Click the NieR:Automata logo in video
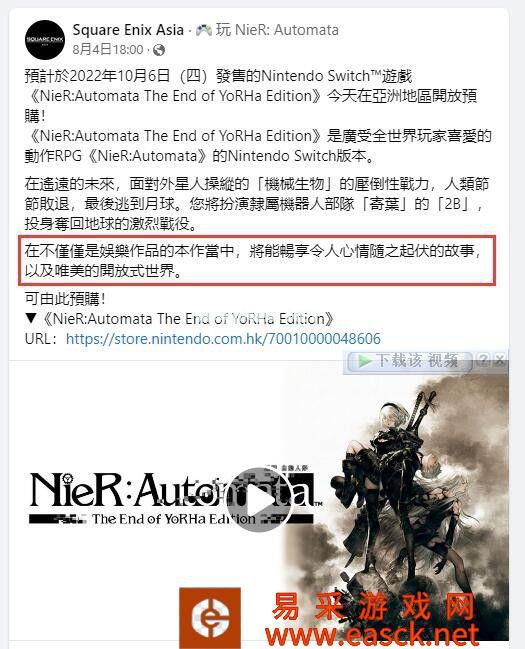This screenshot has width=525, height=649. click(x=176, y=490)
